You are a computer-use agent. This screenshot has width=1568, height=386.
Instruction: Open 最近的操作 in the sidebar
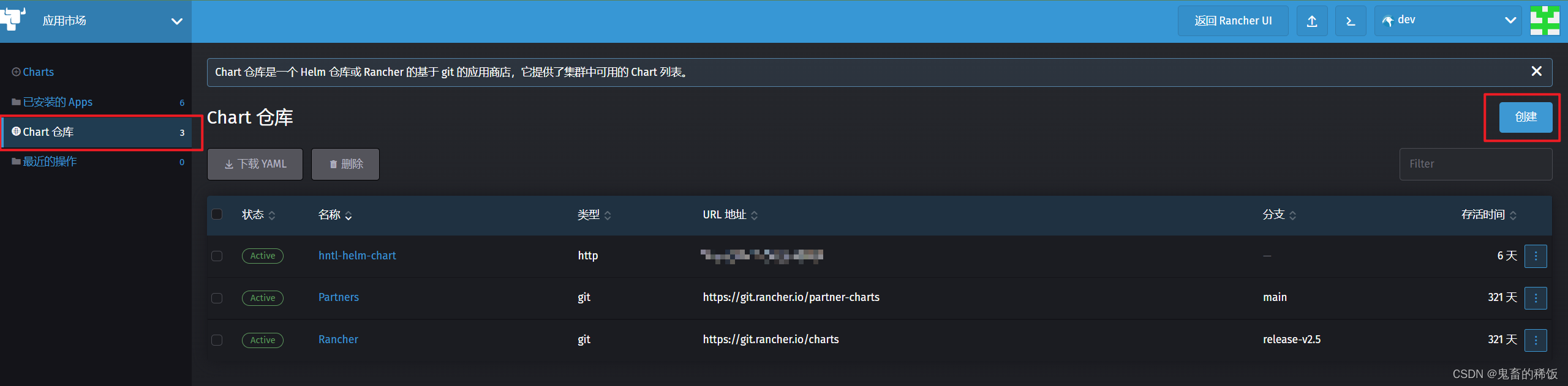pos(50,161)
